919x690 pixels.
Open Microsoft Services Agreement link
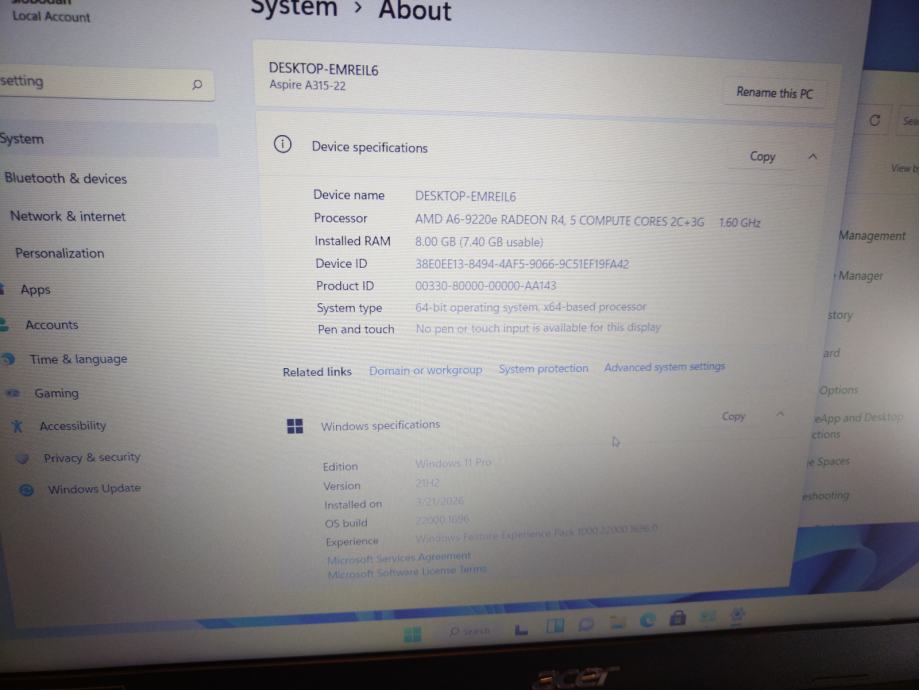click(399, 557)
